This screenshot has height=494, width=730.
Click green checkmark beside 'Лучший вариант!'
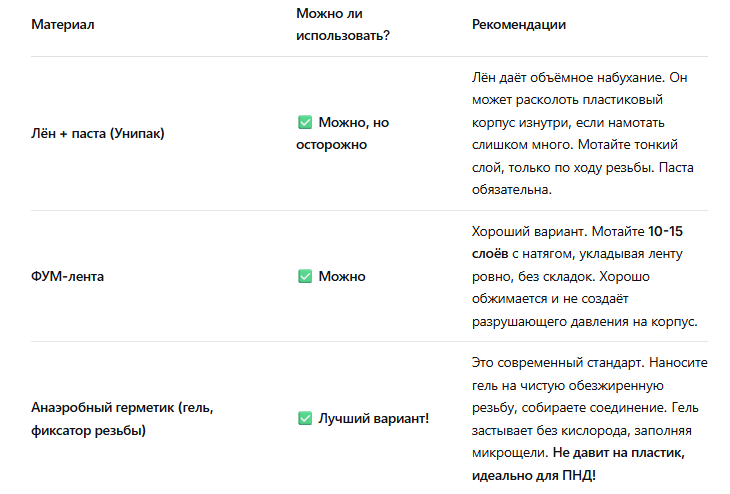(305, 418)
